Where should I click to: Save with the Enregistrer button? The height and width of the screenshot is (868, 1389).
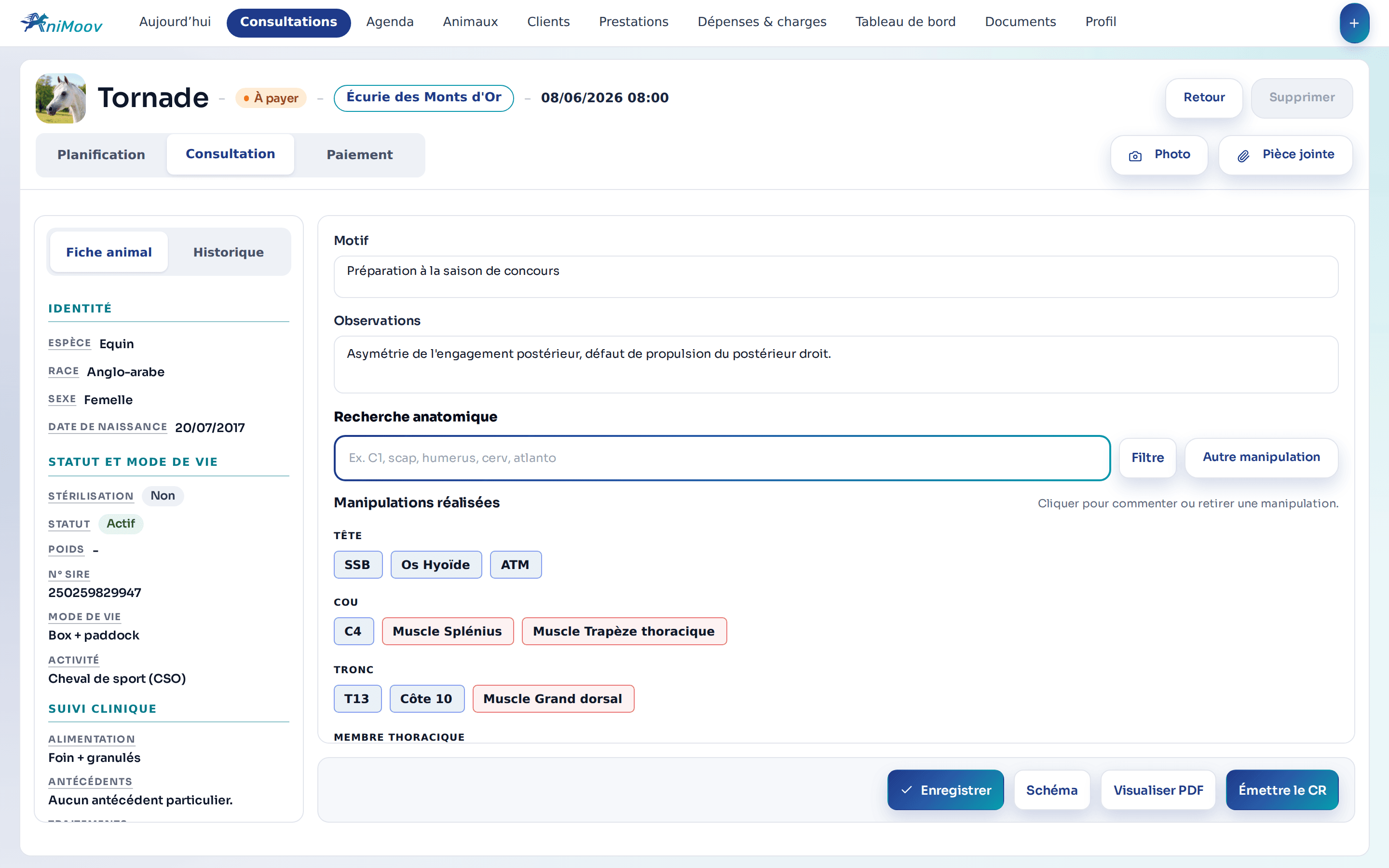pos(945,790)
